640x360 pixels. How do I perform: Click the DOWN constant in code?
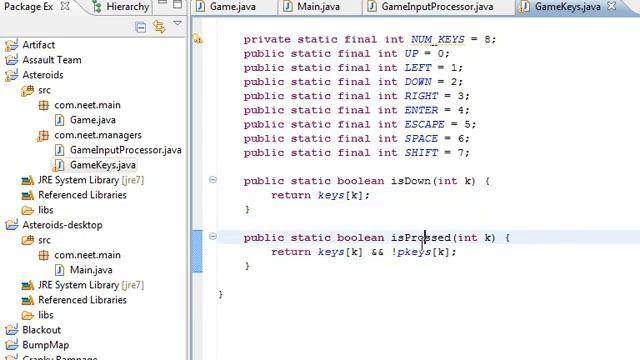(418, 82)
